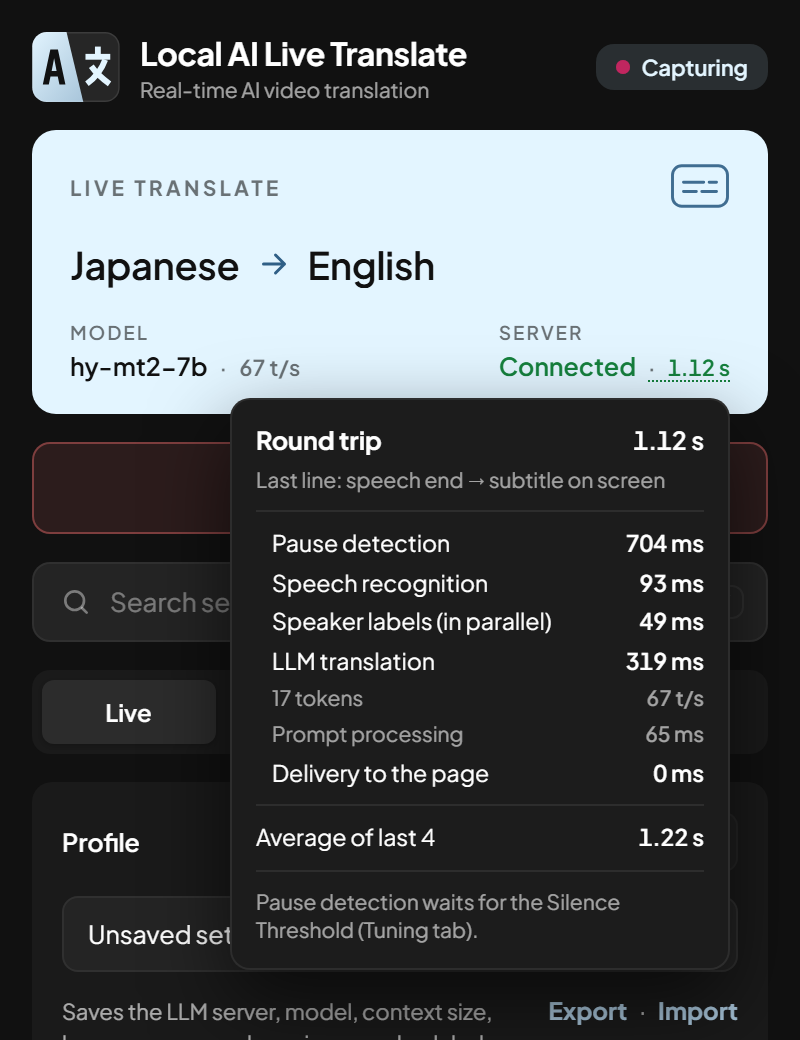Click the Export link

point(588,1011)
